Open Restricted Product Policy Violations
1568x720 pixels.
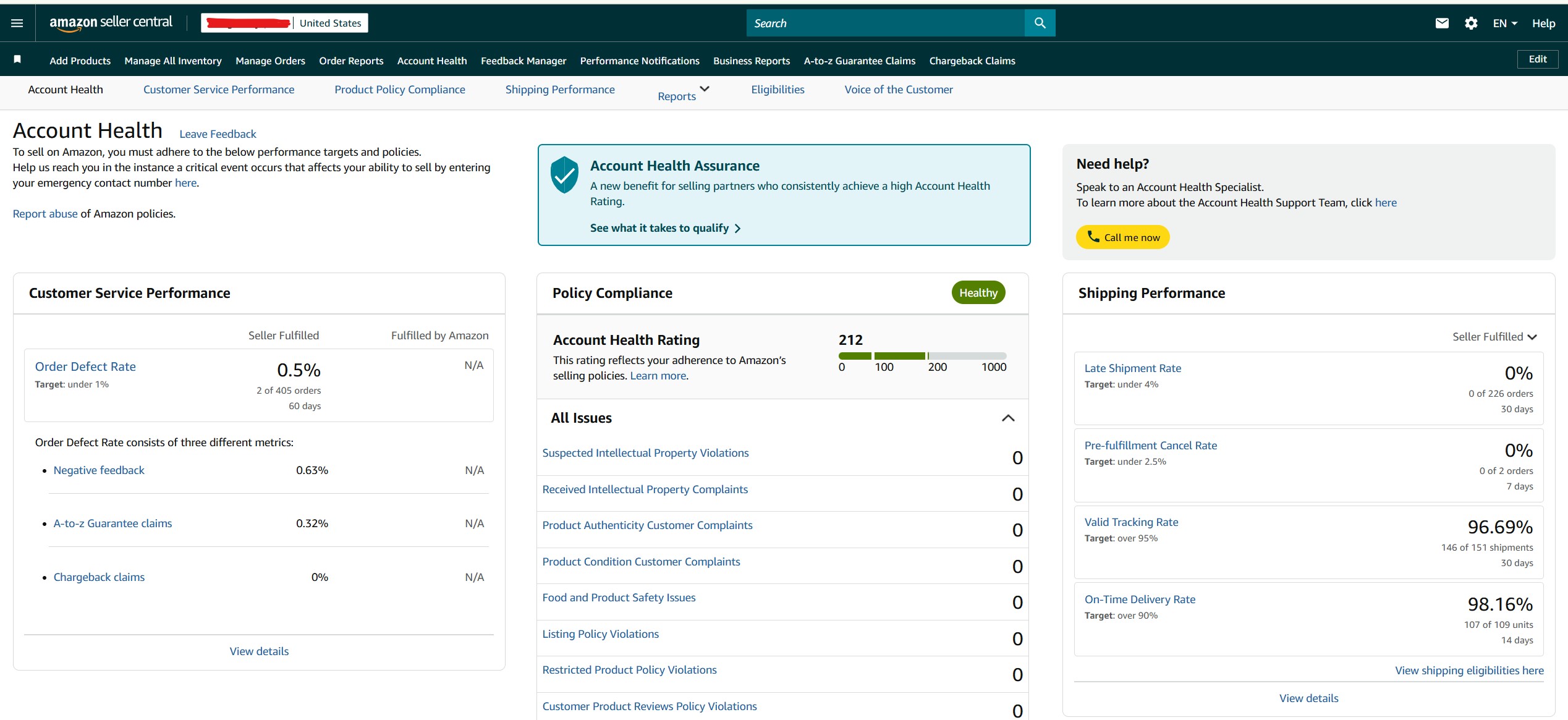tap(629, 670)
